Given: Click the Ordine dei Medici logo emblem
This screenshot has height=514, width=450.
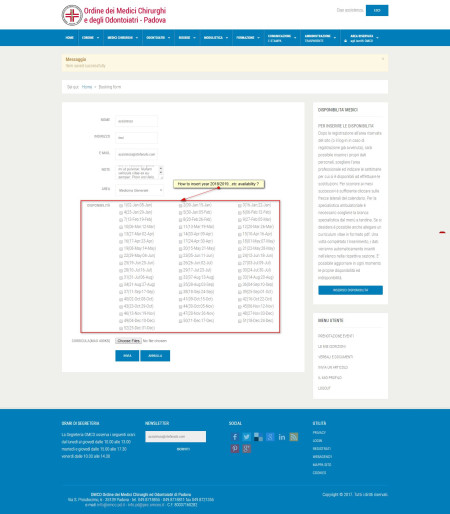Looking at the screenshot, I should pos(72,15).
